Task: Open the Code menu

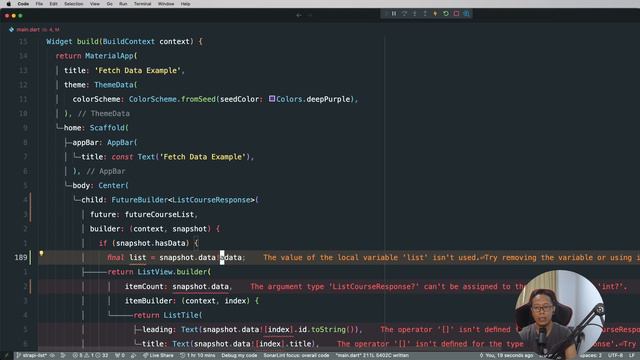Action: tap(23, 4)
